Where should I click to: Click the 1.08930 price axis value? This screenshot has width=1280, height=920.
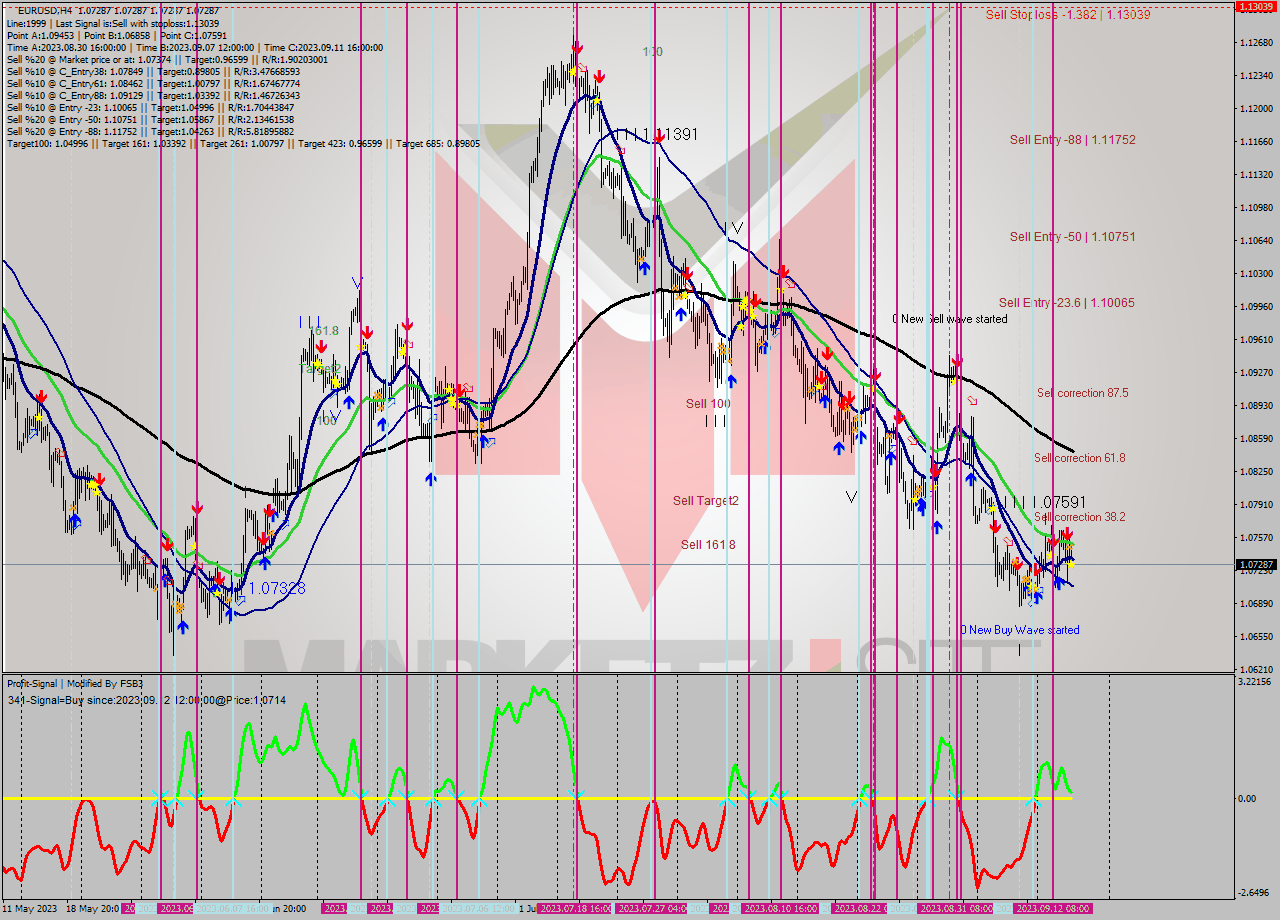click(x=1255, y=406)
